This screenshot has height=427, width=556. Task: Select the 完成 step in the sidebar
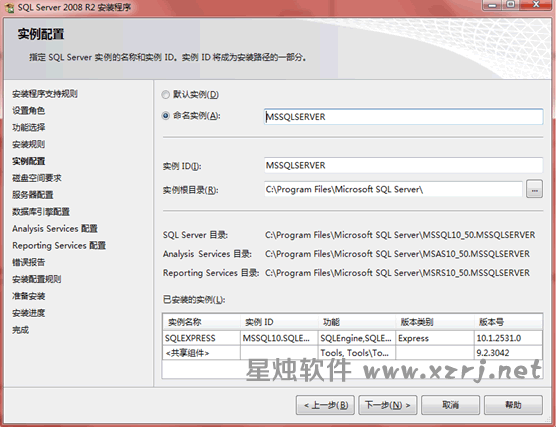(x=20, y=330)
